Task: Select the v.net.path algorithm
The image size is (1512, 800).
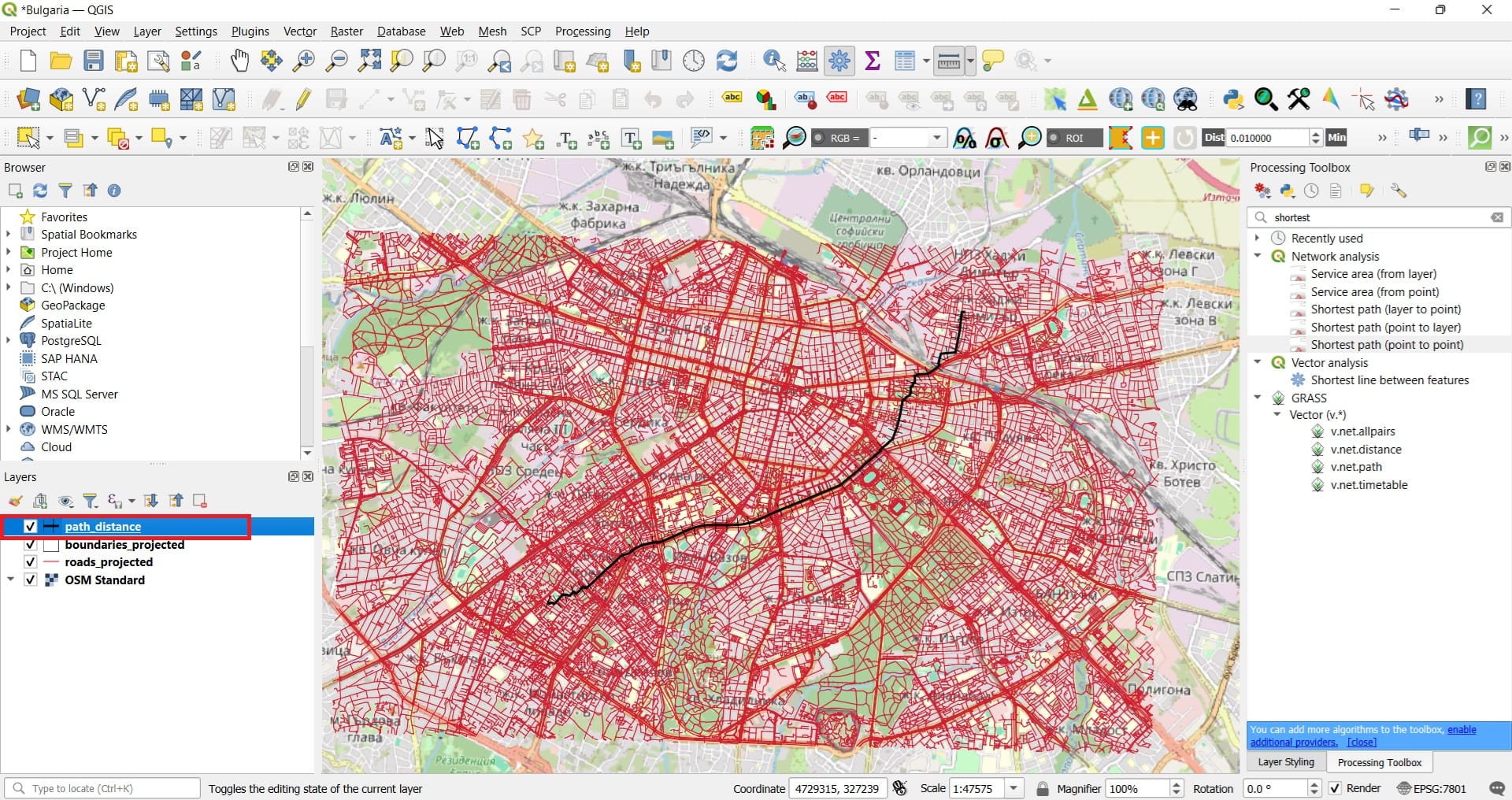Action: pos(1356,467)
